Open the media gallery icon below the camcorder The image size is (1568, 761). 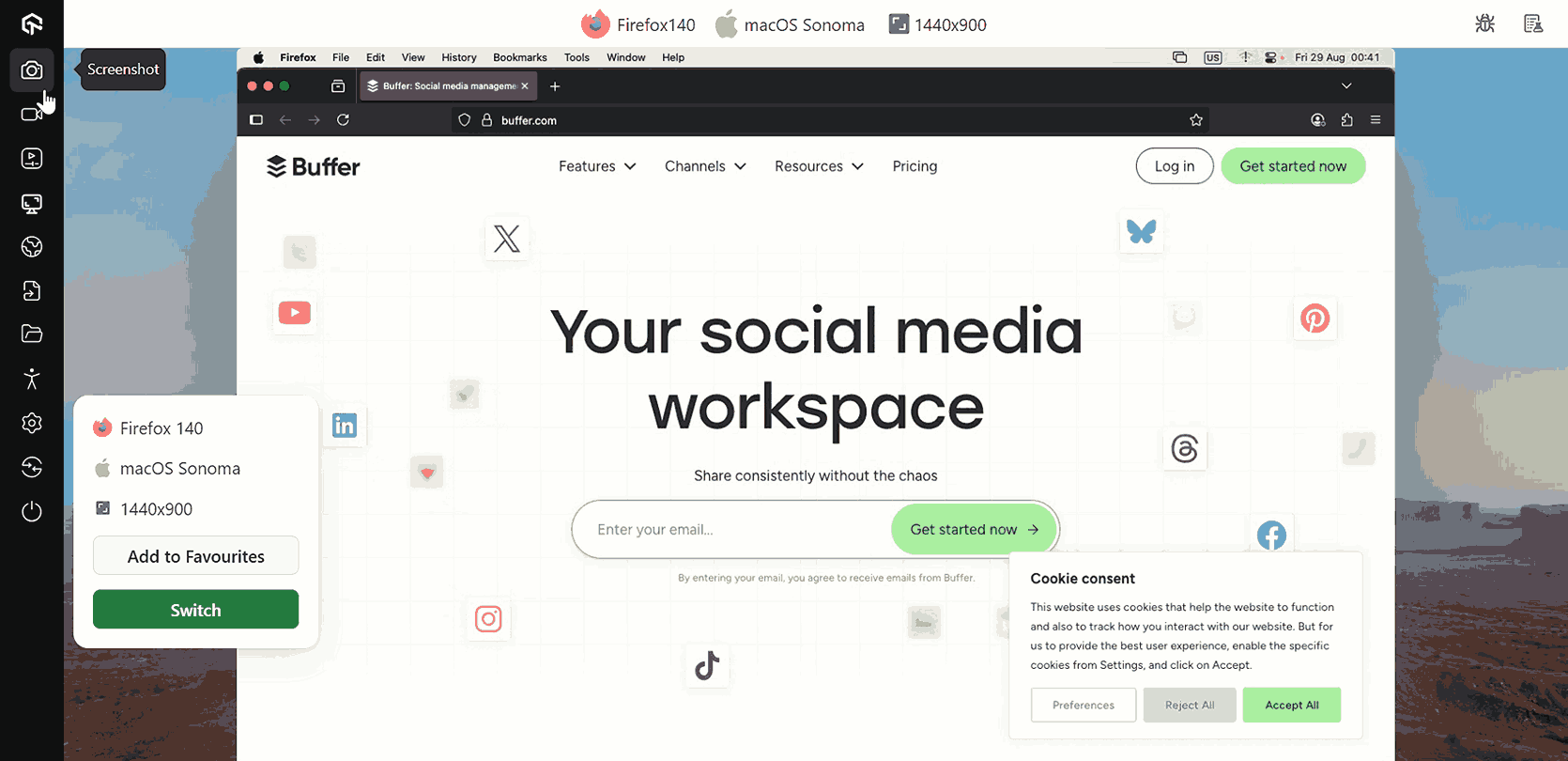point(32,159)
